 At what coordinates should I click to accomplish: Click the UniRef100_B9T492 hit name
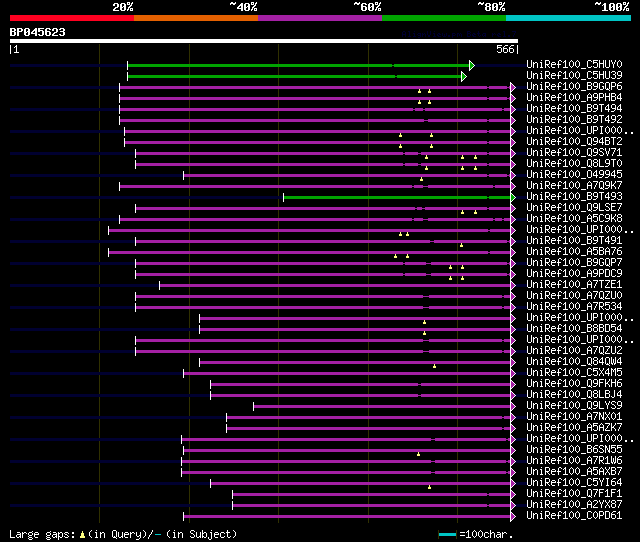tap(574, 120)
